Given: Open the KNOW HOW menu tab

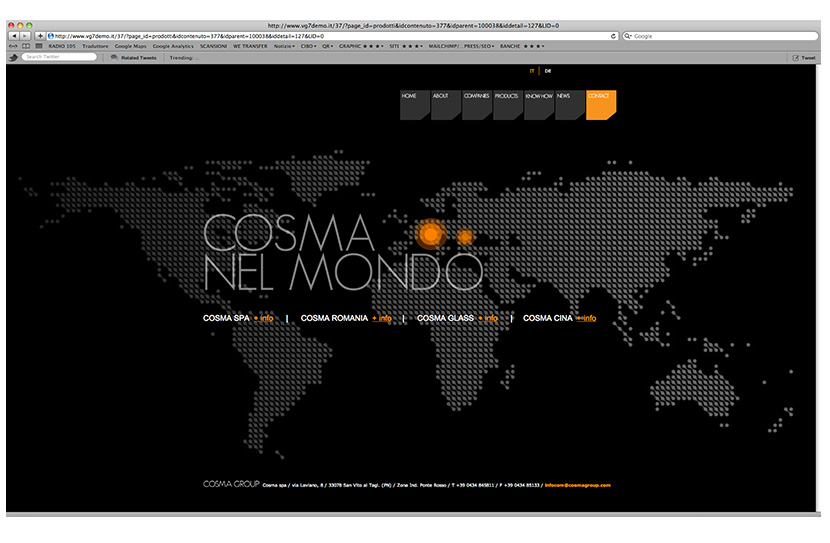Looking at the screenshot, I should (x=539, y=105).
